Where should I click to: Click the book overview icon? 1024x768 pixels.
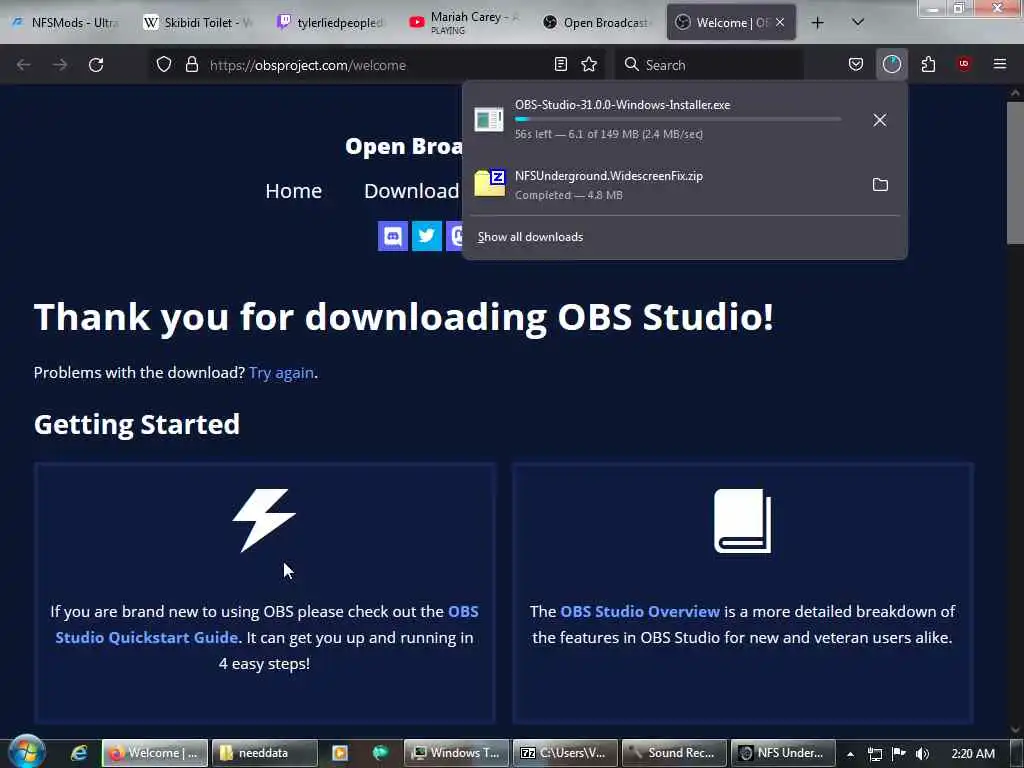click(x=743, y=520)
